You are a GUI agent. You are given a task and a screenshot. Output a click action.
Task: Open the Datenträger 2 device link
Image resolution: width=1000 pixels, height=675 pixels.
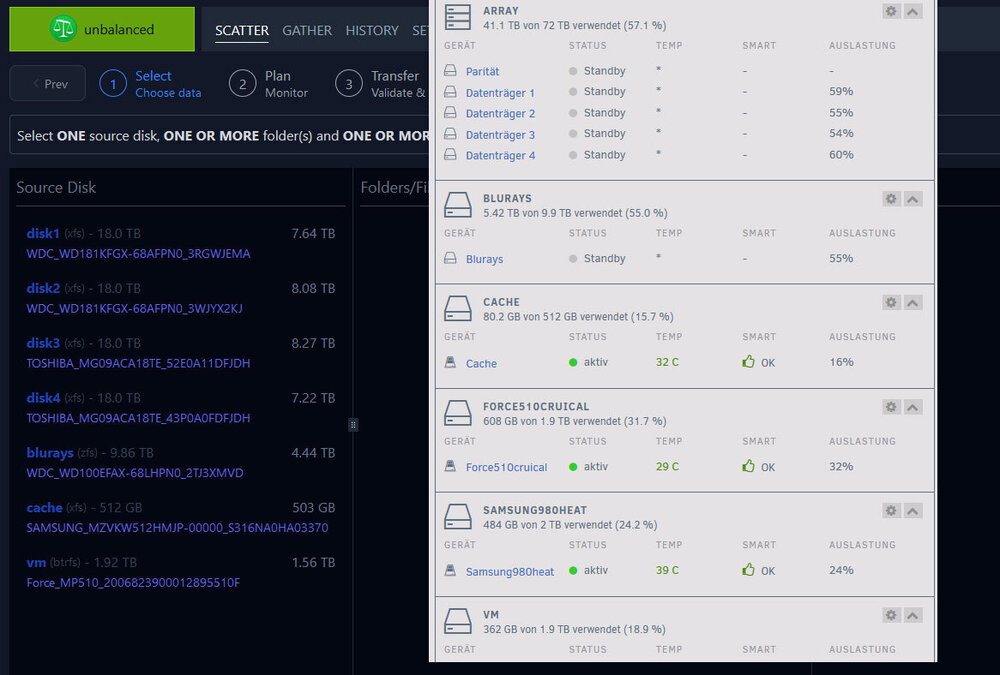coord(500,114)
